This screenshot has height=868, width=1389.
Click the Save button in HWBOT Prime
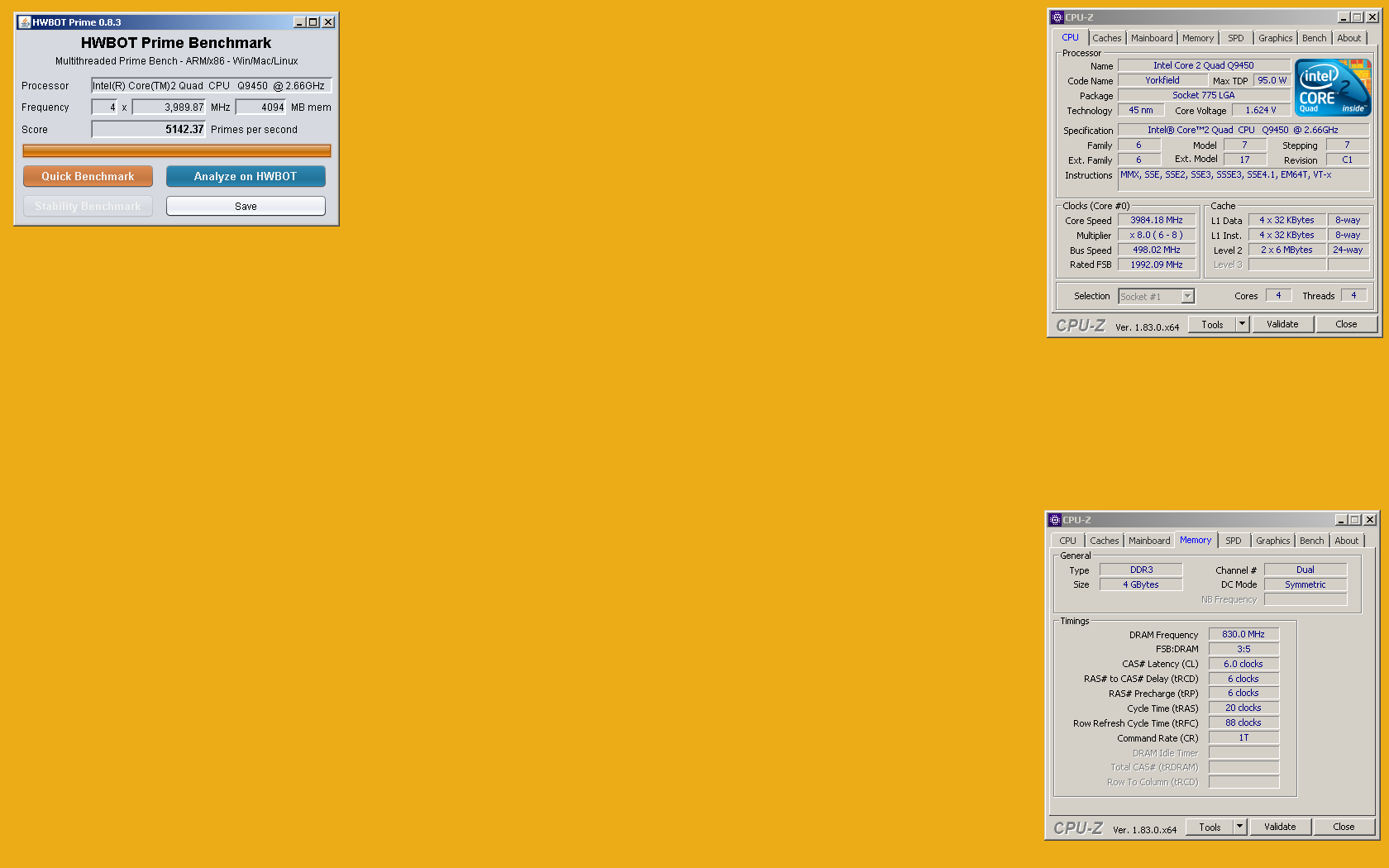246,206
